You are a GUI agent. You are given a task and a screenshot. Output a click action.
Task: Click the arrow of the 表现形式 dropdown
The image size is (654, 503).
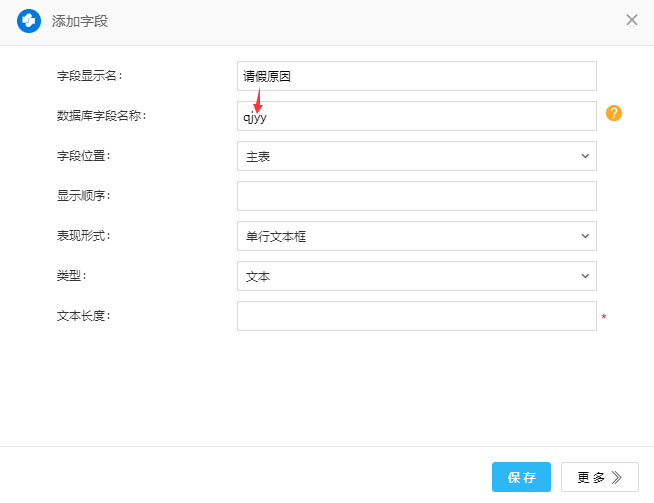(x=585, y=236)
